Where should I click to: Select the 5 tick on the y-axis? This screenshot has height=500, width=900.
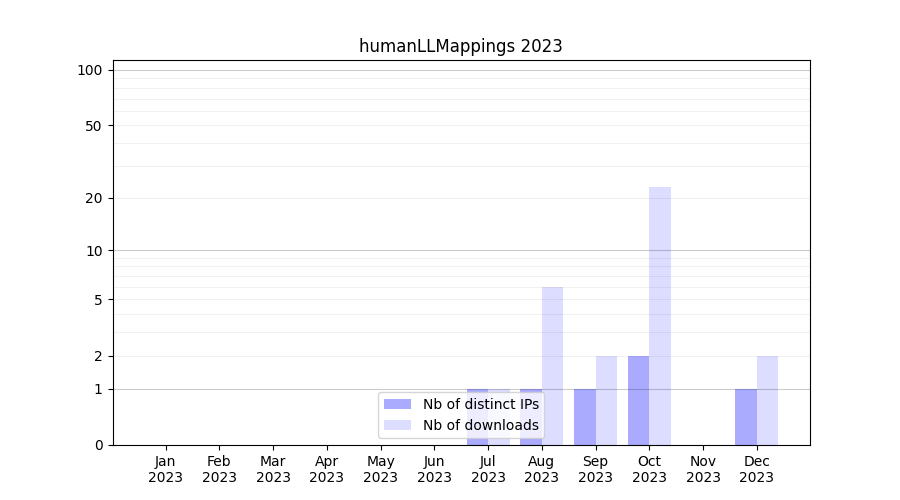(x=98, y=300)
